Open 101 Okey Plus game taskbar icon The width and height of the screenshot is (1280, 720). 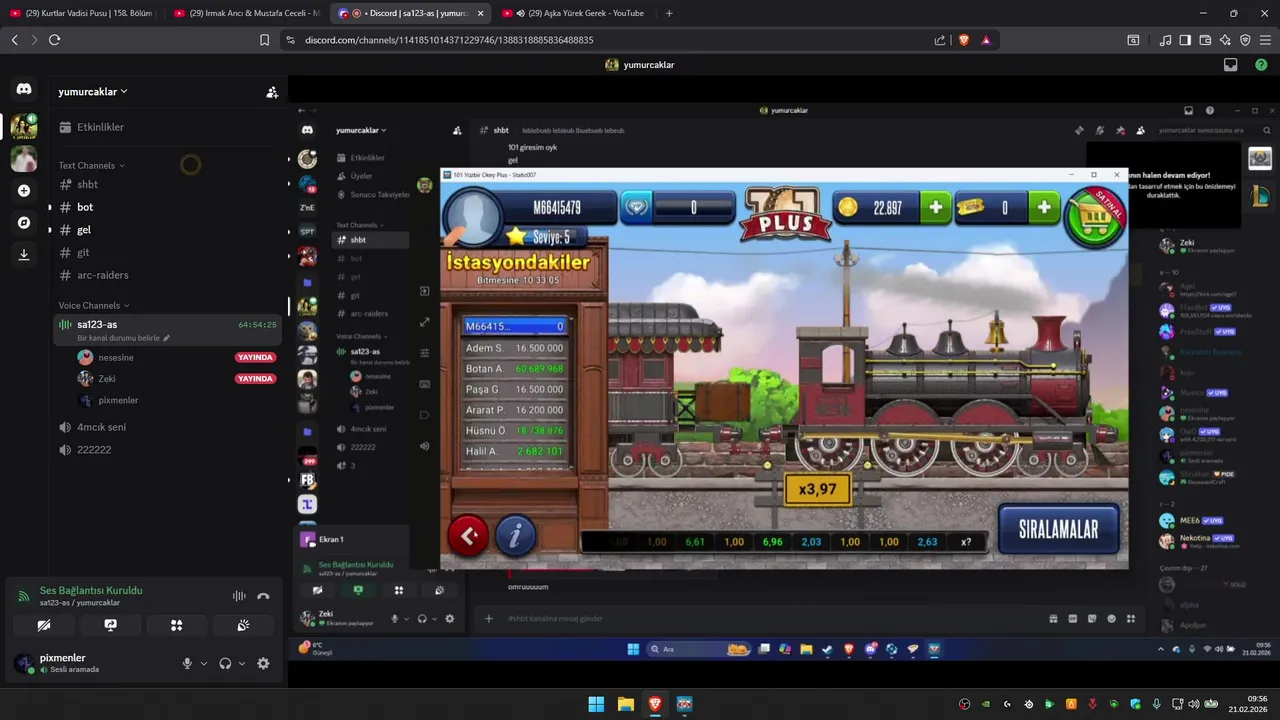684,704
